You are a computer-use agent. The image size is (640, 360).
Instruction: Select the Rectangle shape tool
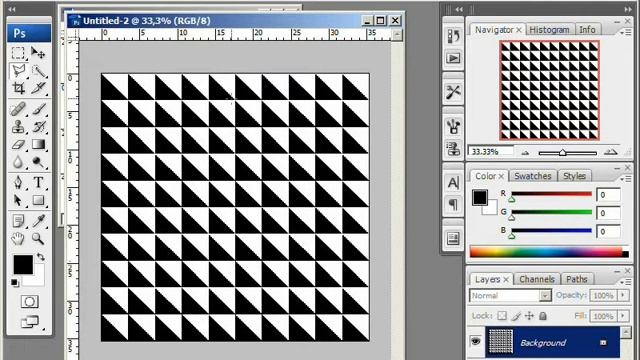click(38, 200)
